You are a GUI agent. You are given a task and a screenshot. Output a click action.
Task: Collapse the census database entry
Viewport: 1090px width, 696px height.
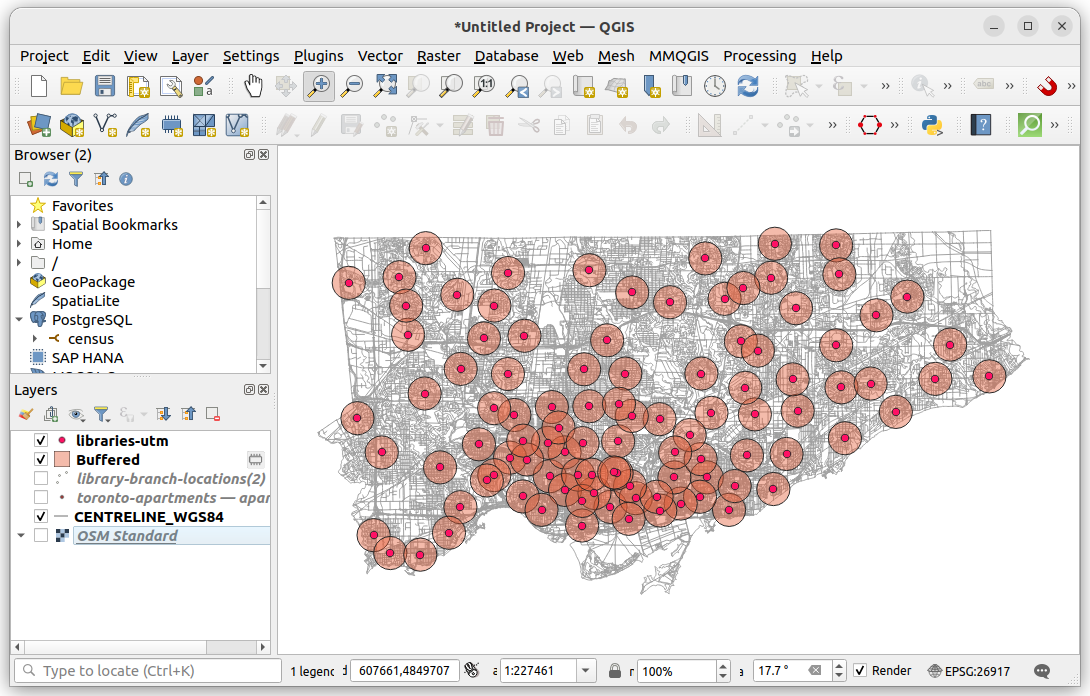pos(34,338)
